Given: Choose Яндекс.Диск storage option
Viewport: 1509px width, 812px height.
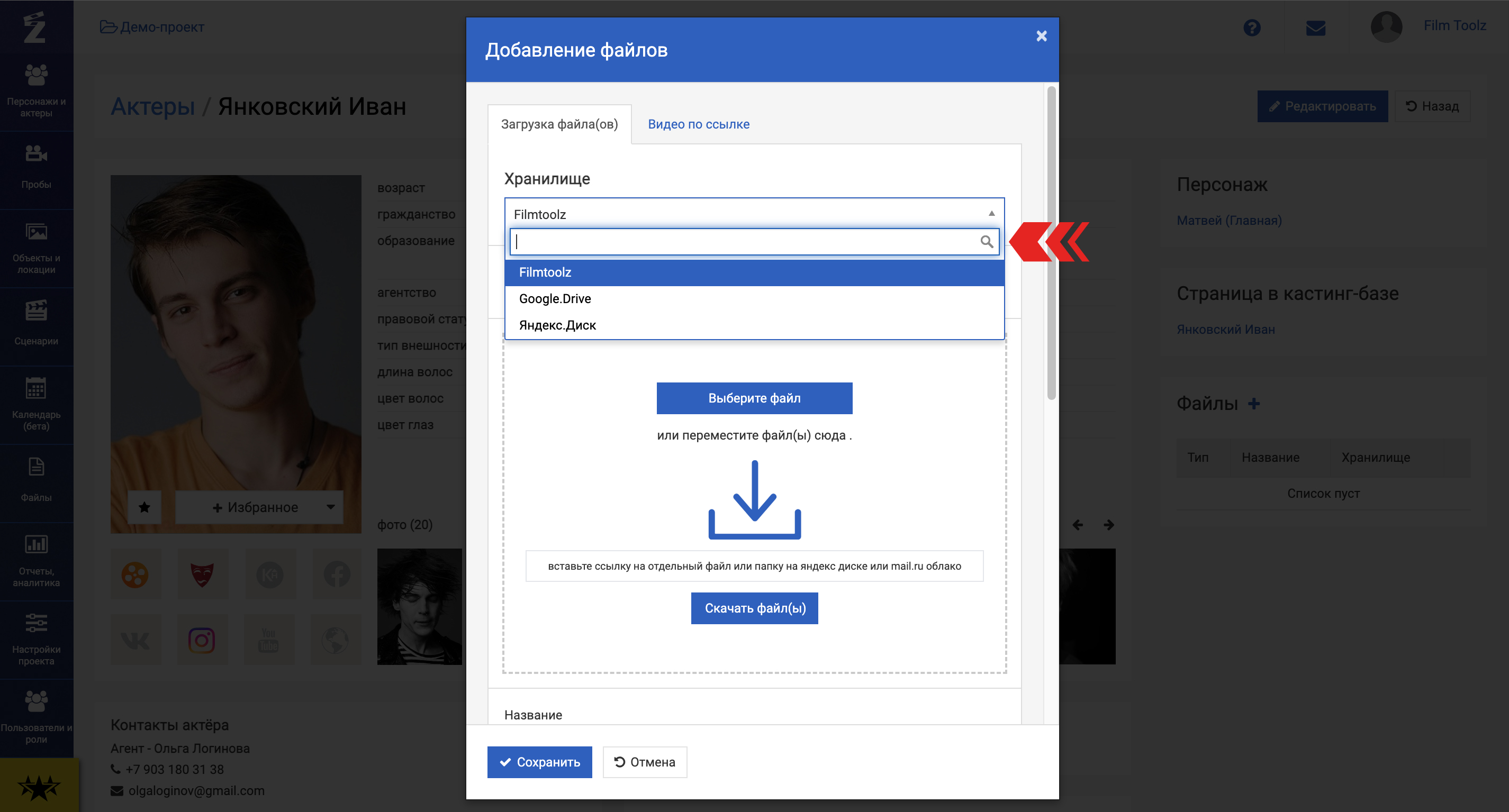Looking at the screenshot, I should 754,325.
